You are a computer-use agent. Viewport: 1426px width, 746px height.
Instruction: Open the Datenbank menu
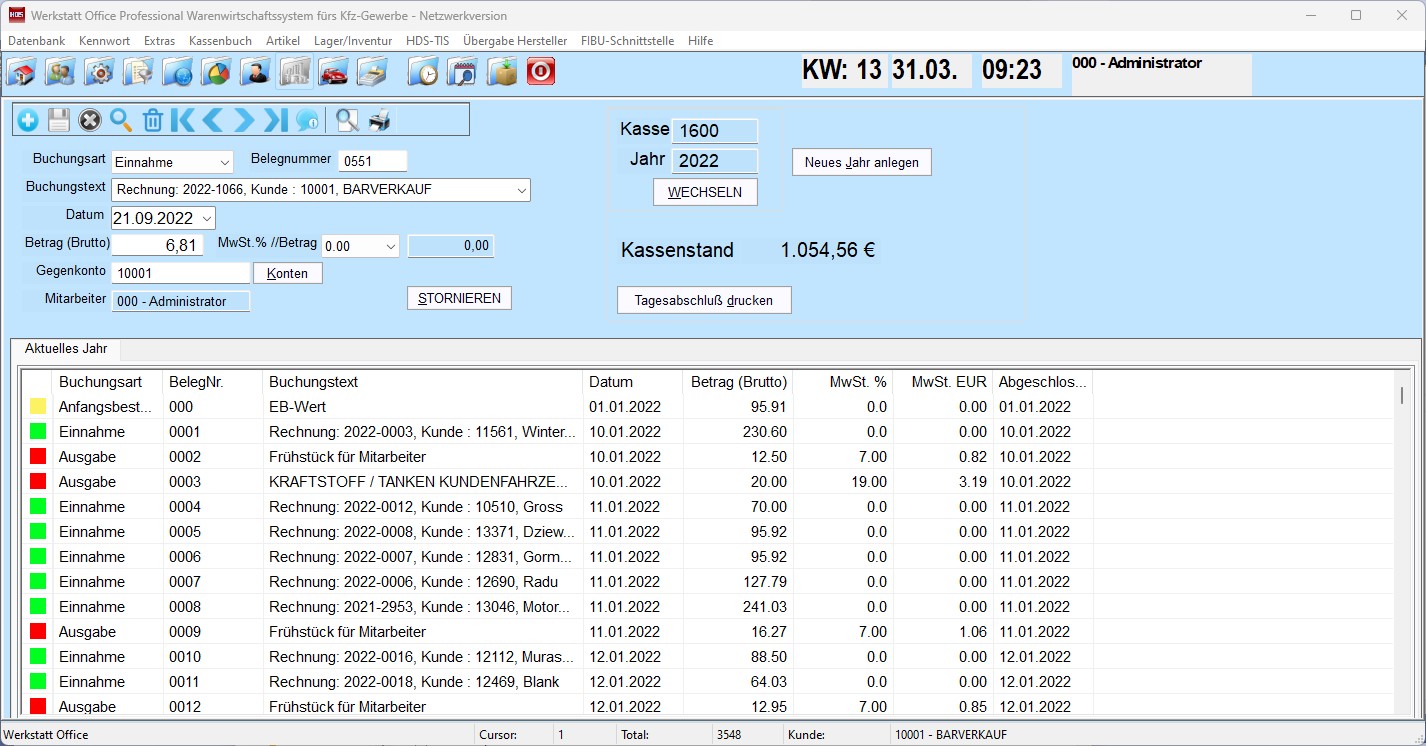click(x=37, y=41)
